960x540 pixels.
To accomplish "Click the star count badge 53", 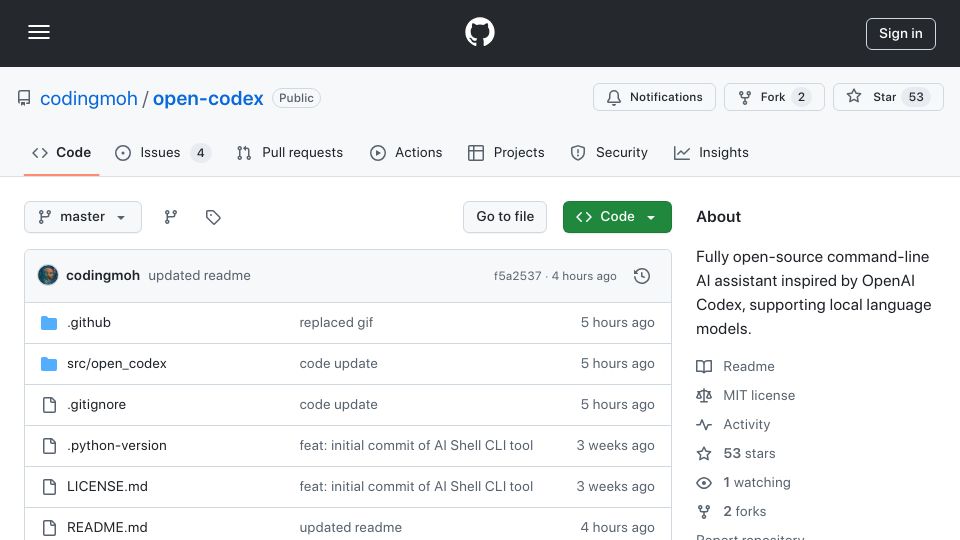I will (x=916, y=97).
